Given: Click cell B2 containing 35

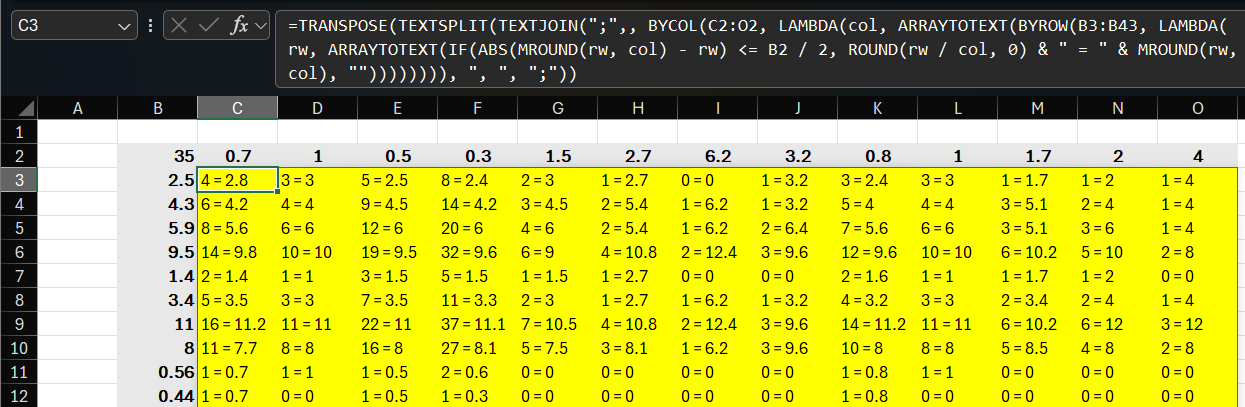Looking at the screenshot, I should coord(157,156).
